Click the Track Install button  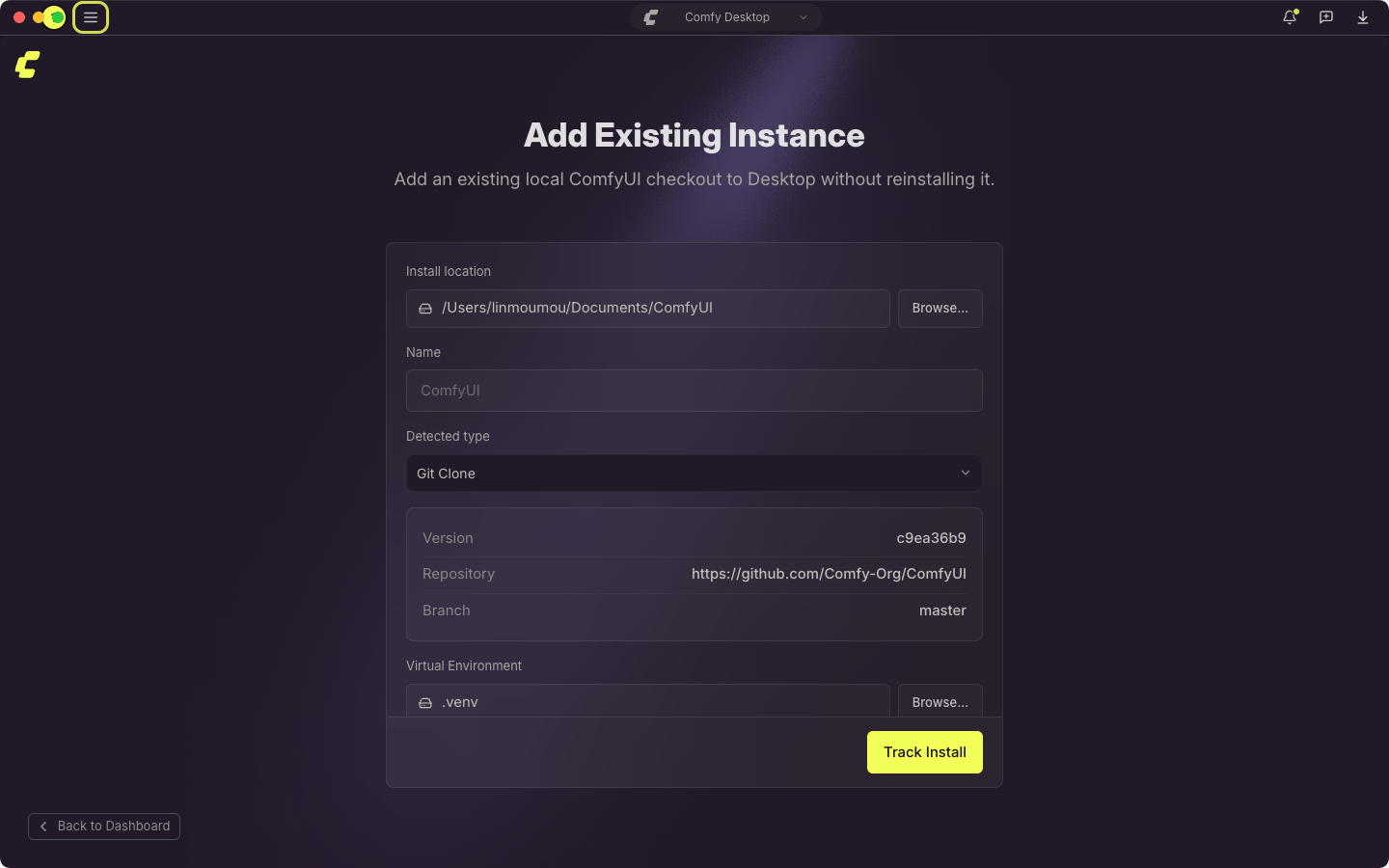925,752
